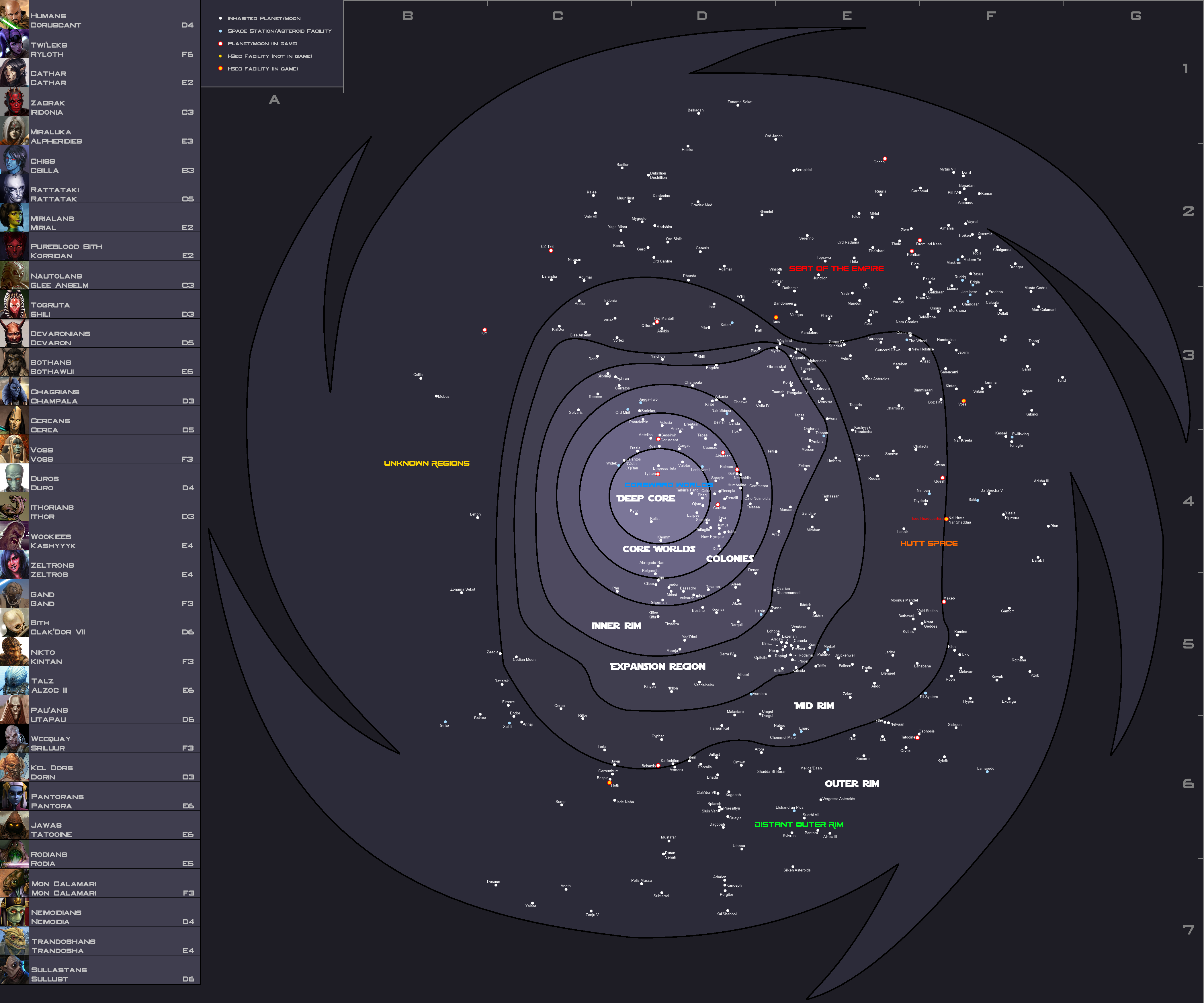This screenshot has height=1003, width=1204.
Task: Select the 'Planet/Moon (In Game)' legend entry
Action: (x=258, y=44)
